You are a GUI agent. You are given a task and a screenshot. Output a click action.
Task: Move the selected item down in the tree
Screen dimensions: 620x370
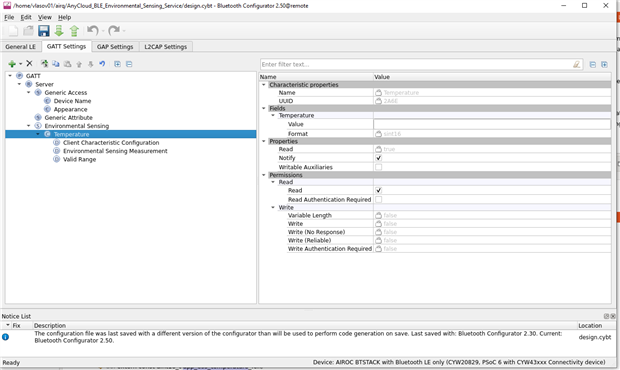pyautogui.click(x=91, y=64)
